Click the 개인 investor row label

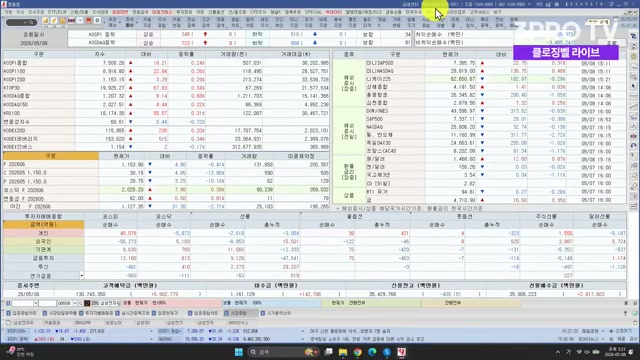(x=43, y=233)
